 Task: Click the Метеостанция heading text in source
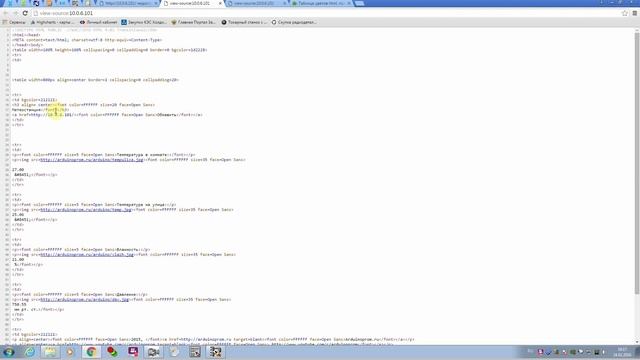pos(27,110)
